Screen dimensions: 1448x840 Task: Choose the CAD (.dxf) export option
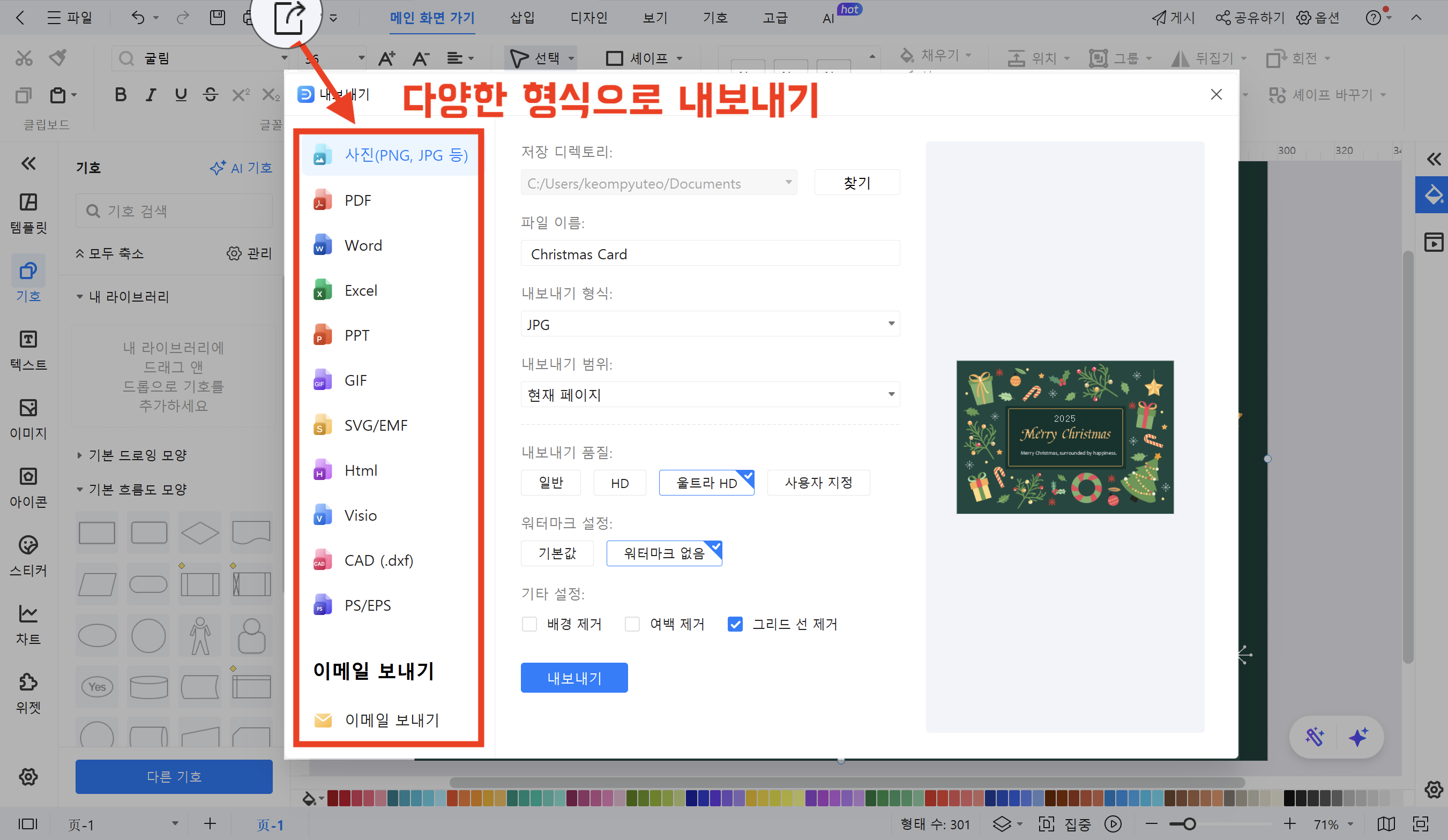[x=378, y=560]
